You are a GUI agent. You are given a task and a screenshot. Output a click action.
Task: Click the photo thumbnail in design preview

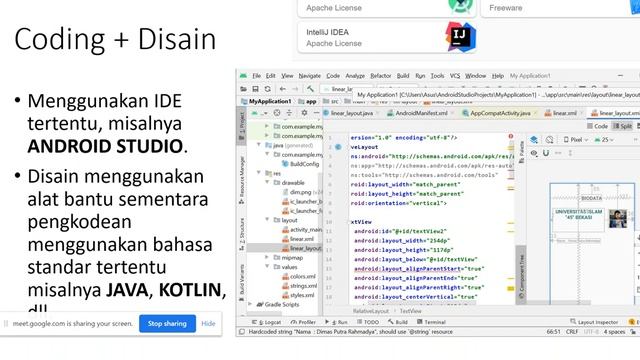(618, 219)
